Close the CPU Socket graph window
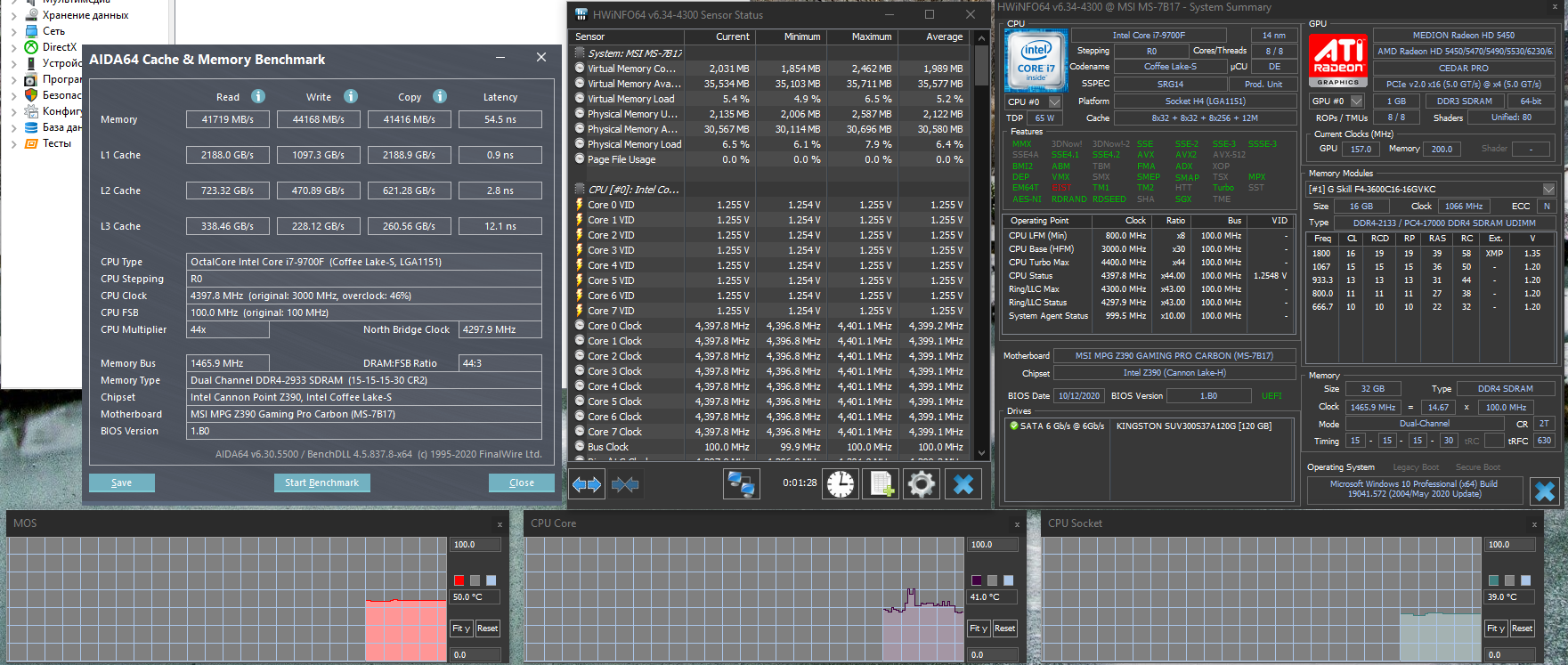 1534,524
